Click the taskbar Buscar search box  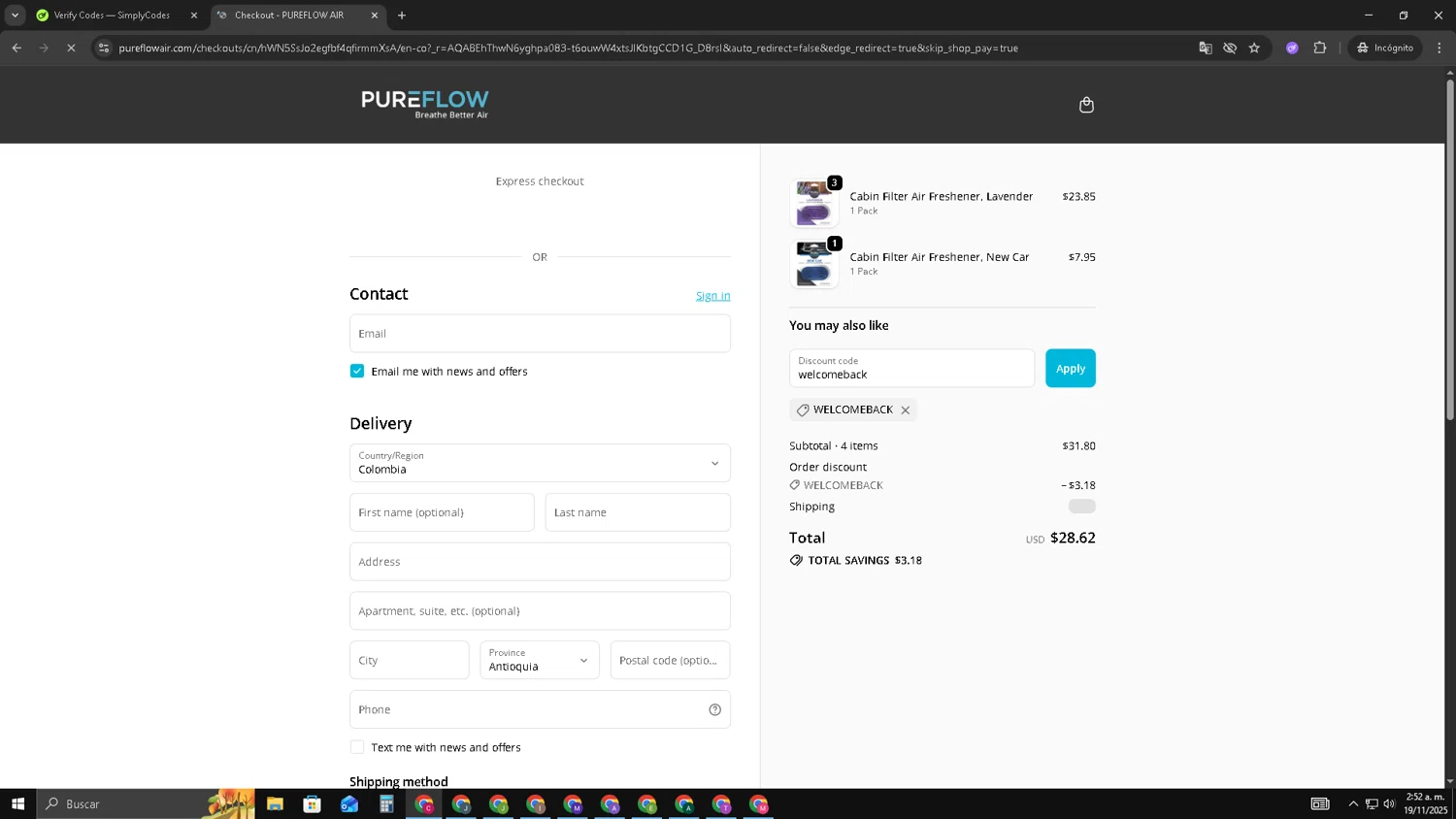[146, 803]
